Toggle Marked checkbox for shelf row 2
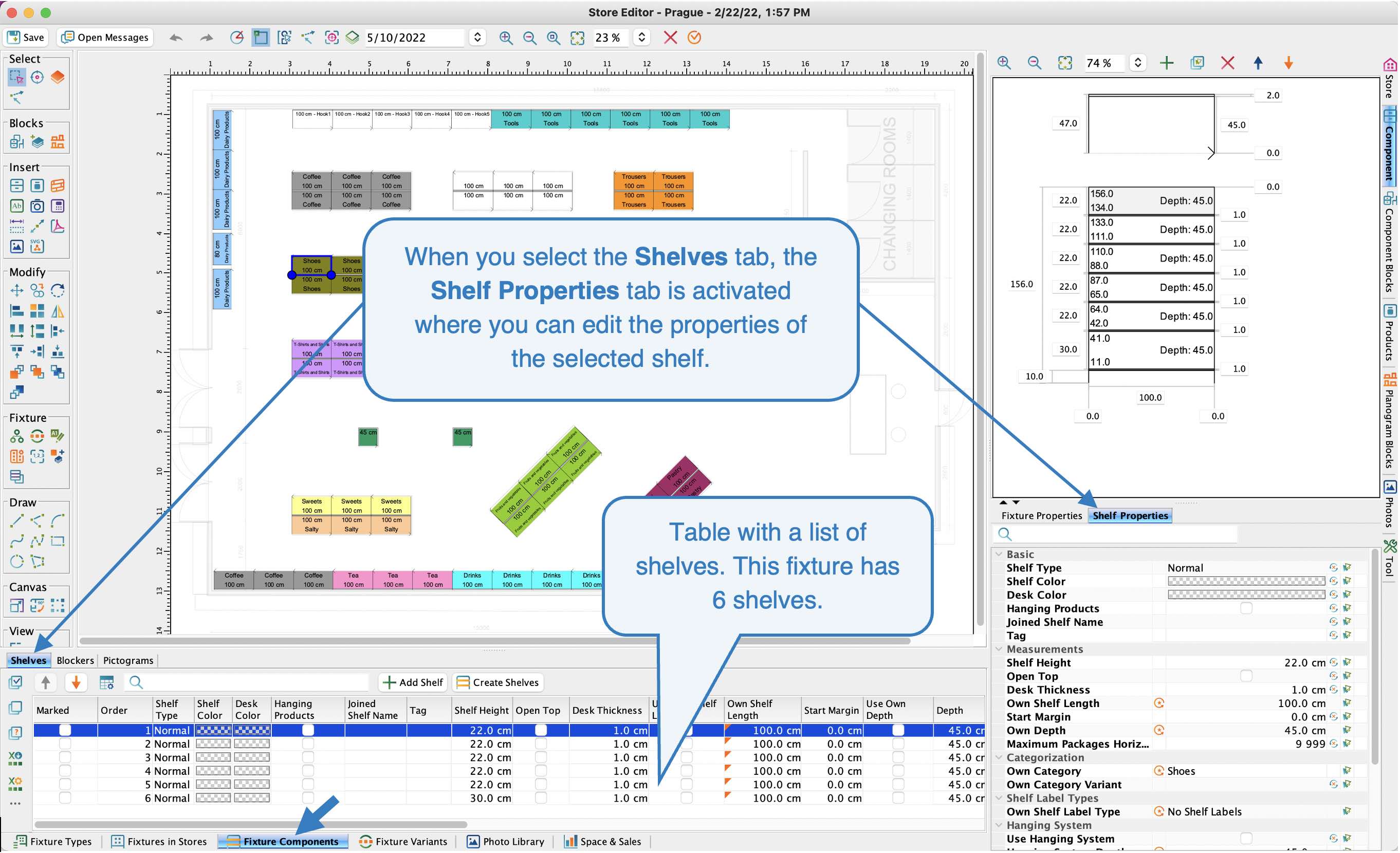The image size is (1400, 853). tap(65, 744)
